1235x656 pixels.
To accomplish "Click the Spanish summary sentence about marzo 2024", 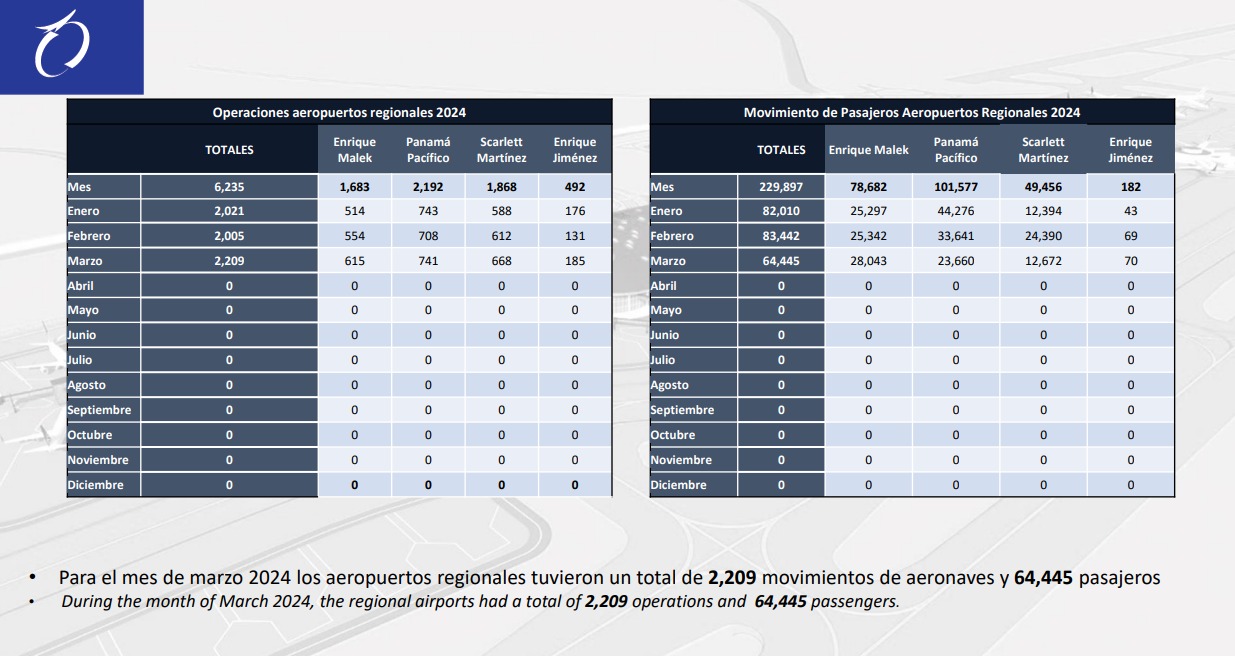I will [609, 578].
